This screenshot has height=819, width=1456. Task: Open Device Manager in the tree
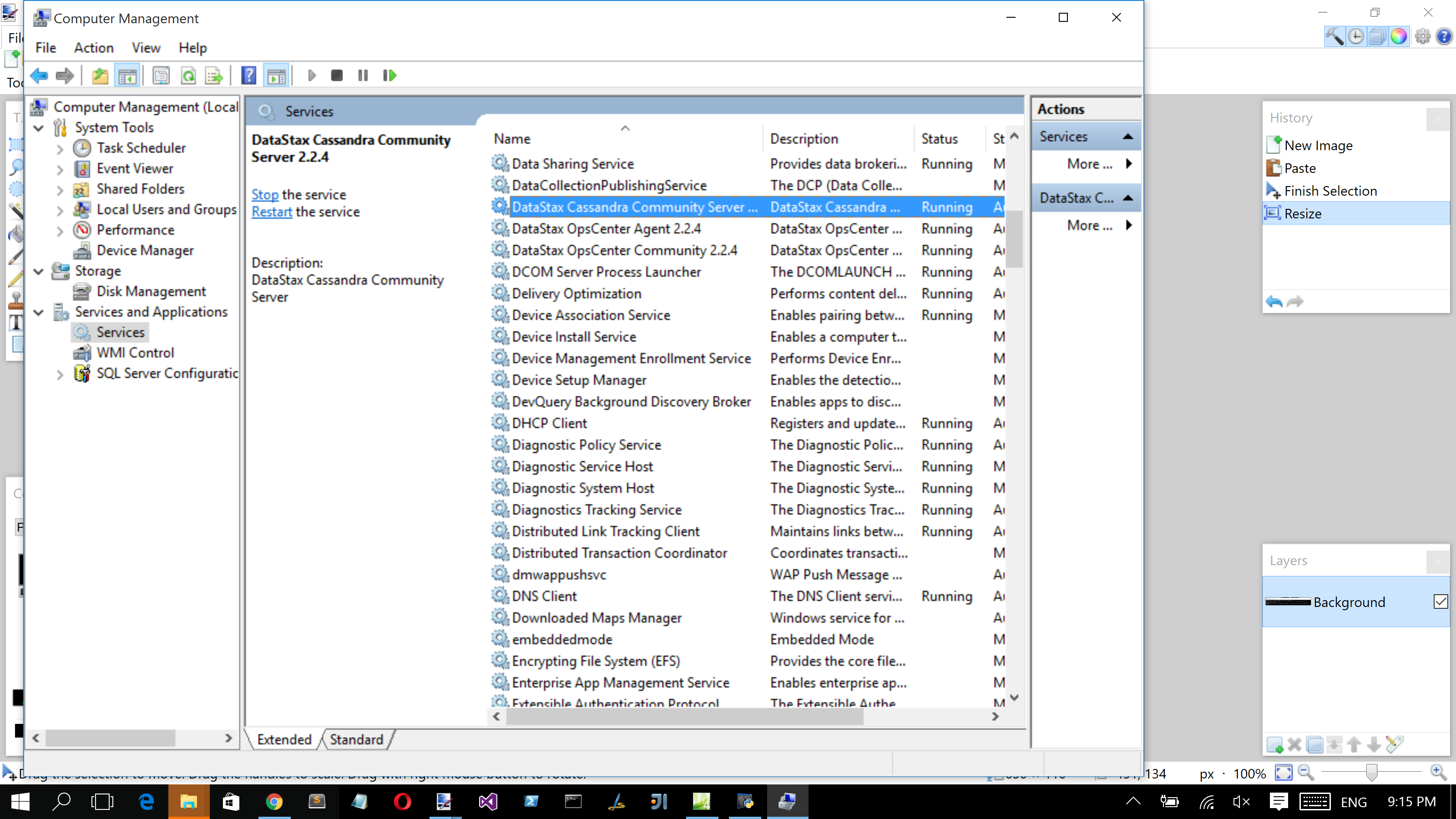pyautogui.click(x=145, y=250)
